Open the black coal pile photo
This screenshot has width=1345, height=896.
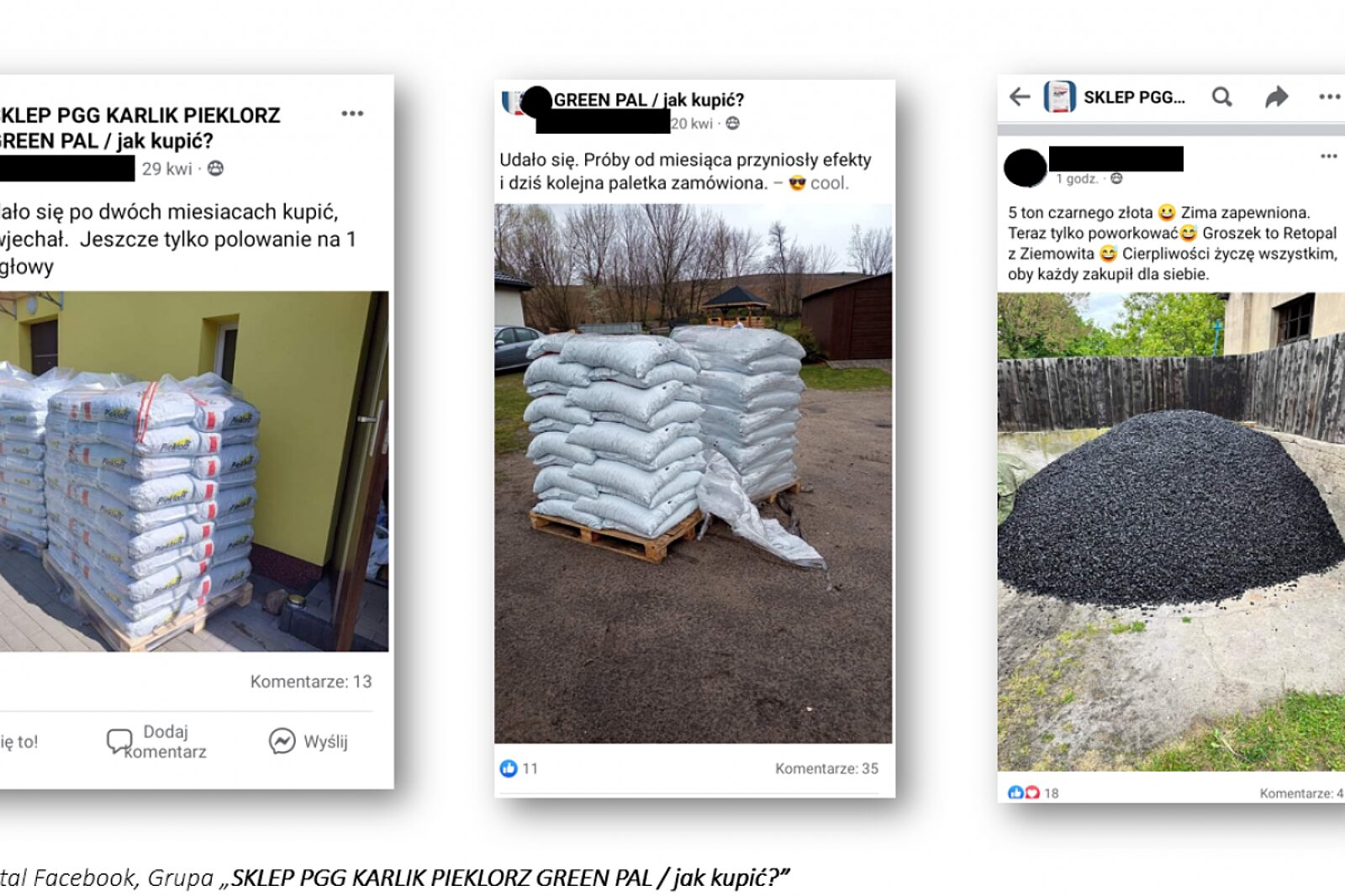[1171, 531]
